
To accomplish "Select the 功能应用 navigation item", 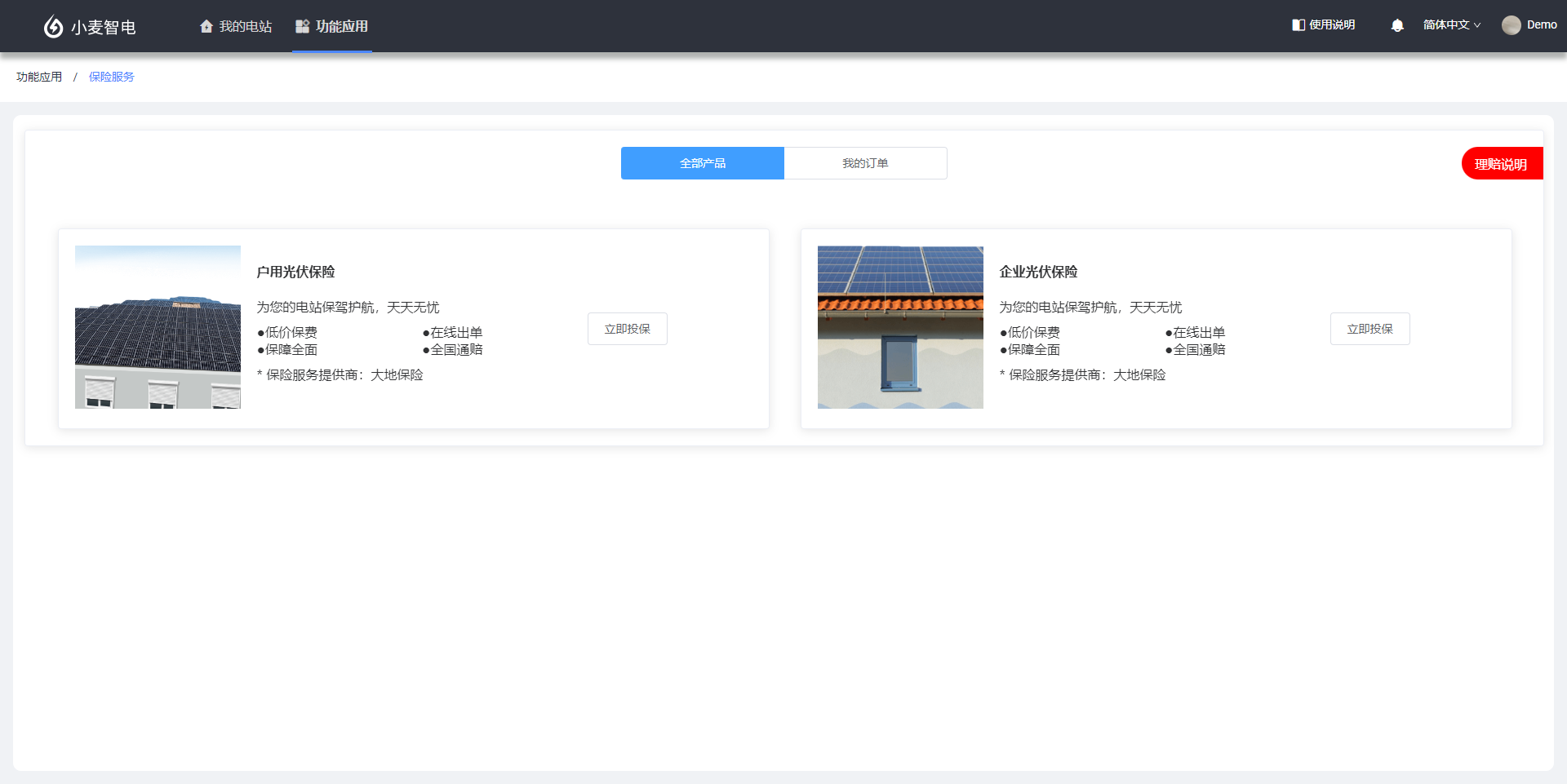I will (x=341, y=27).
